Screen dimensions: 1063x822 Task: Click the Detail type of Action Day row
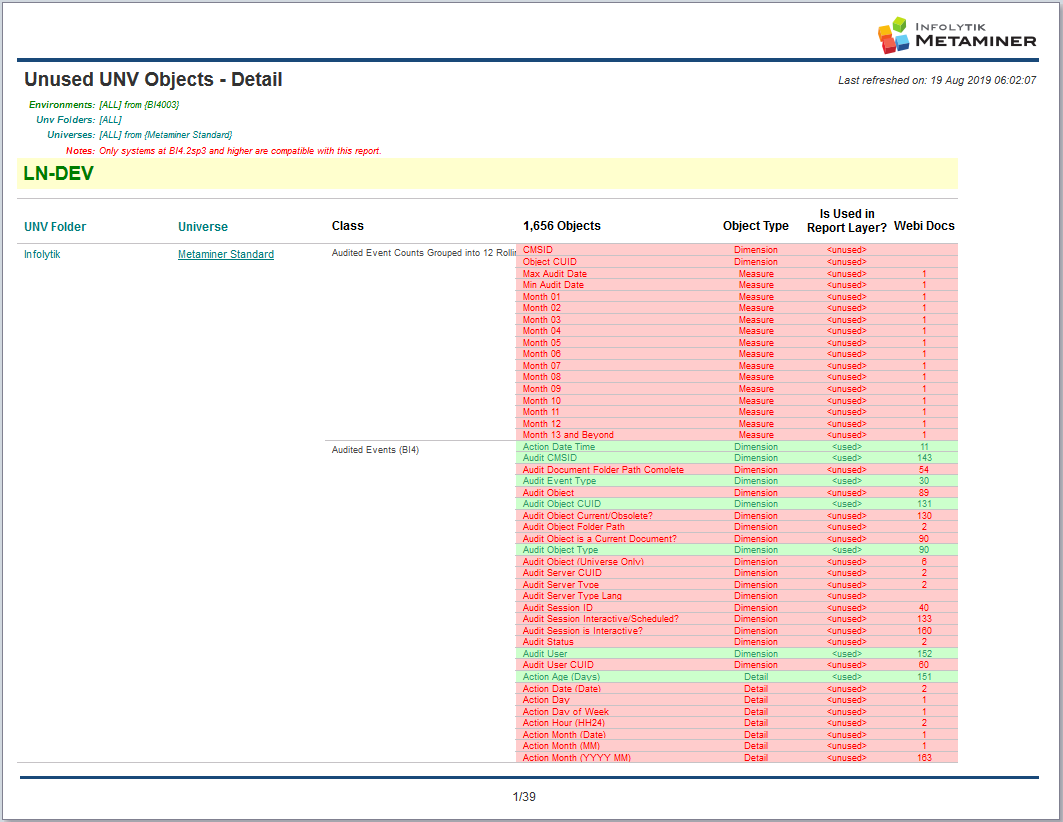click(x=756, y=700)
